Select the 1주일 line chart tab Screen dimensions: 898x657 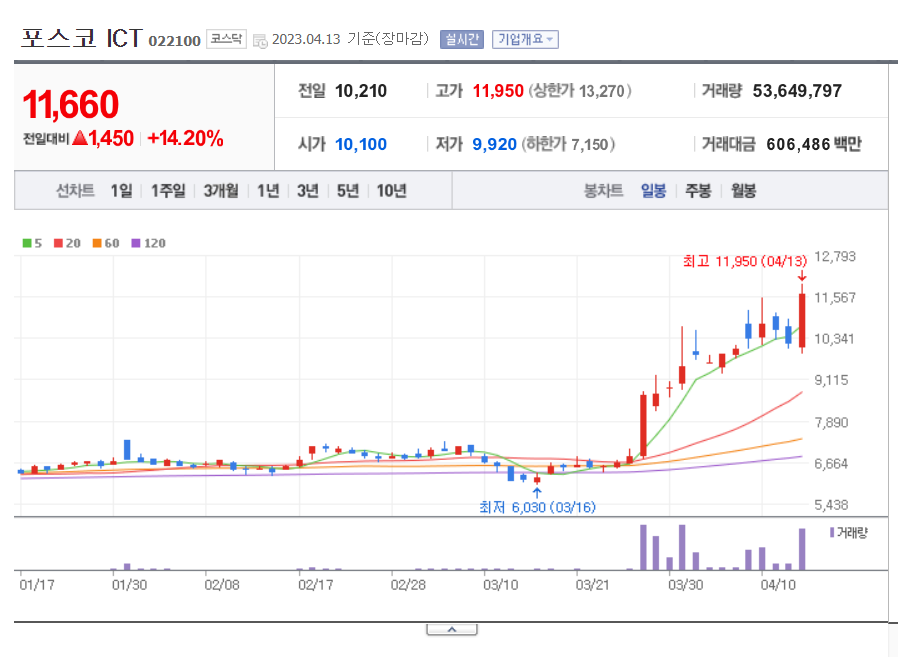click(x=168, y=191)
